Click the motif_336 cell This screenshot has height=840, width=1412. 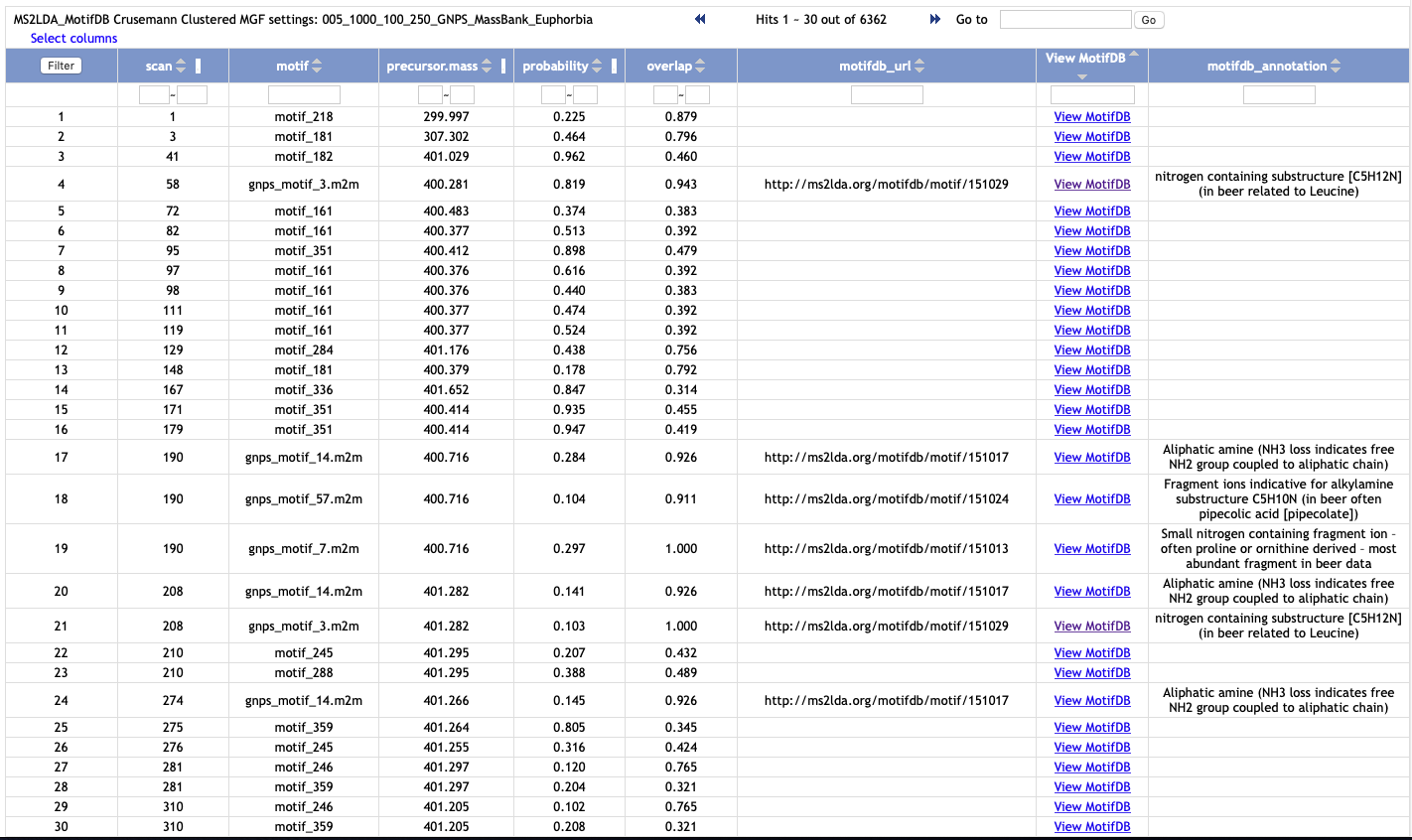304,390
